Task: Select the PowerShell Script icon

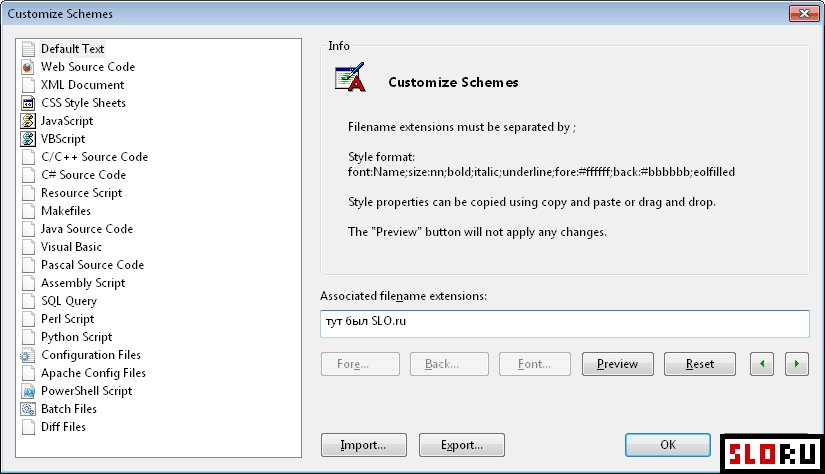Action: (x=28, y=391)
